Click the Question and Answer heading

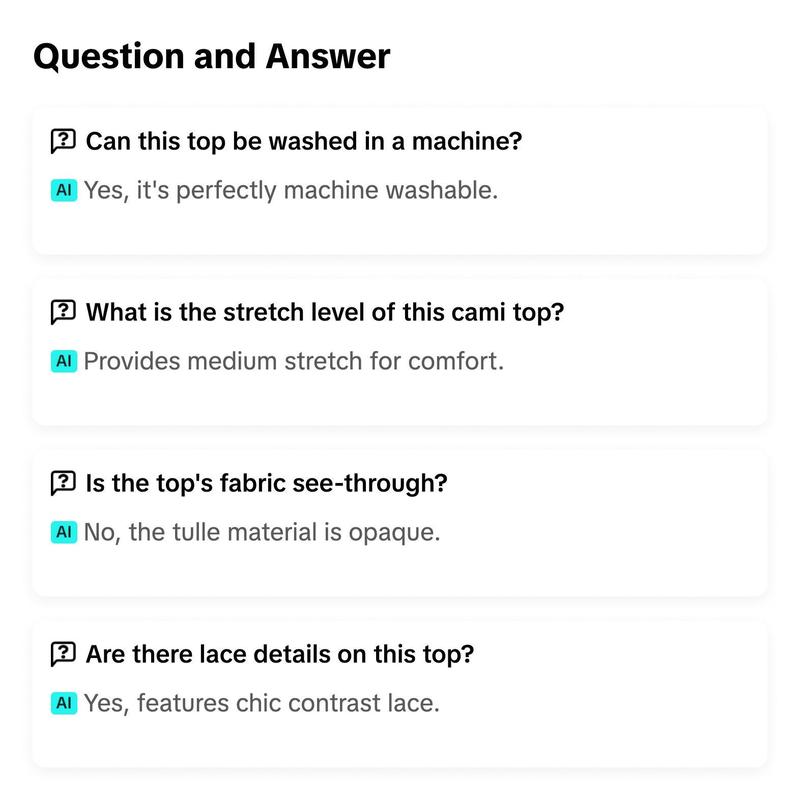point(212,56)
